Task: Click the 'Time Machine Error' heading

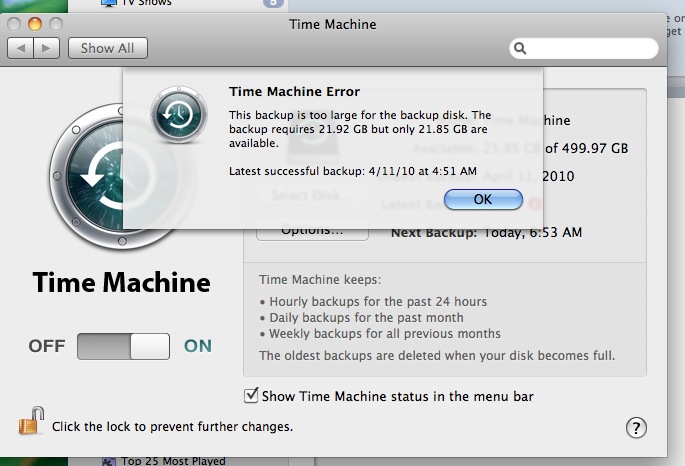Action: (294, 91)
